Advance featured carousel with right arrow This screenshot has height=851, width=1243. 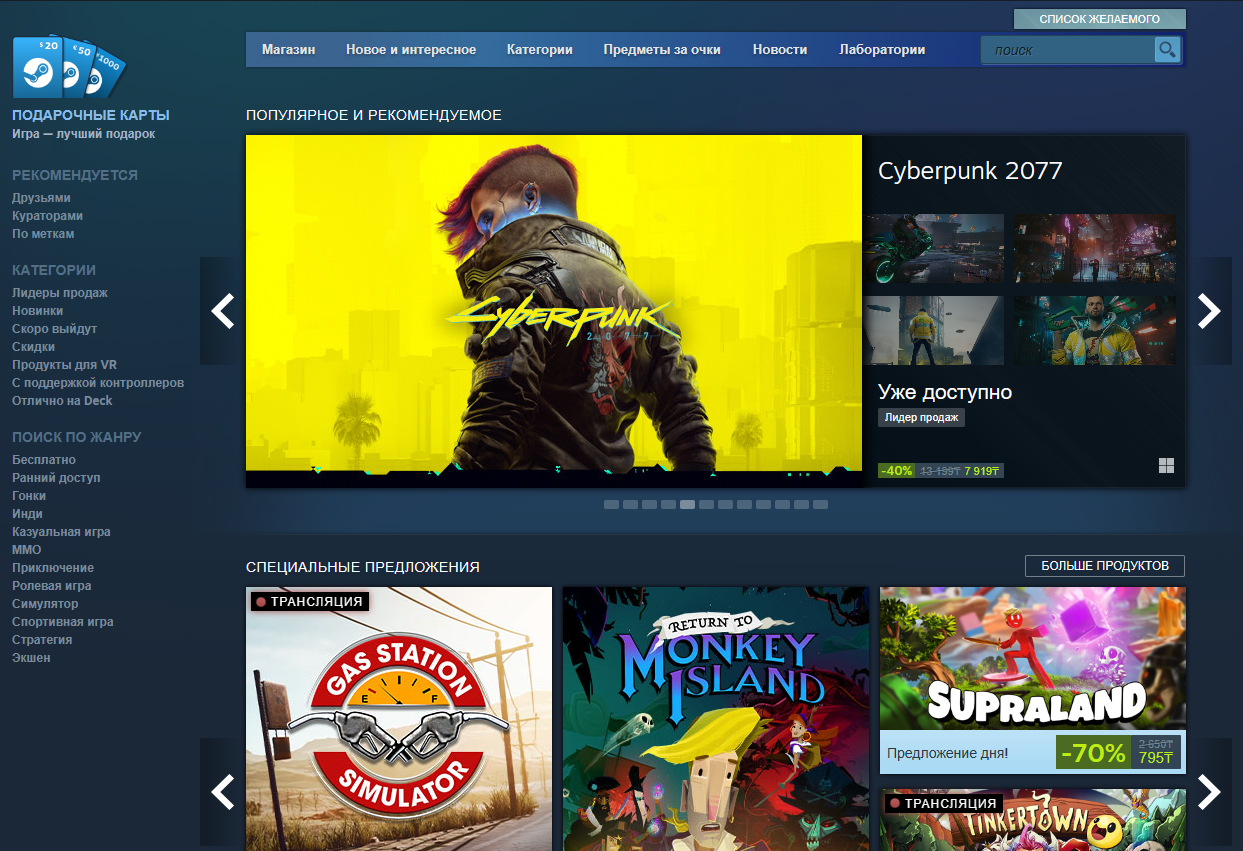(1209, 311)
